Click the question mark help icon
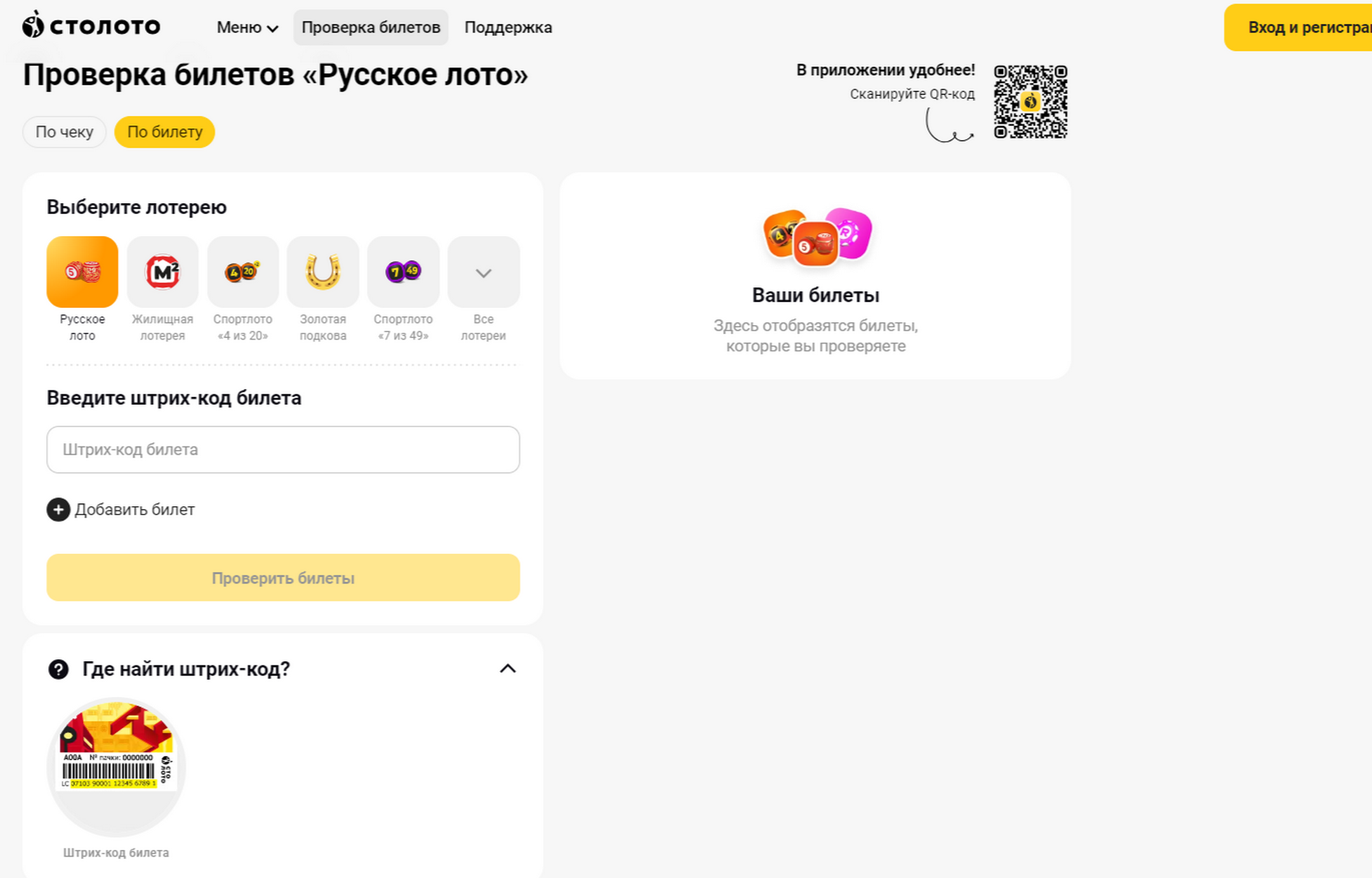1372x878 pixels. (58, 669)
